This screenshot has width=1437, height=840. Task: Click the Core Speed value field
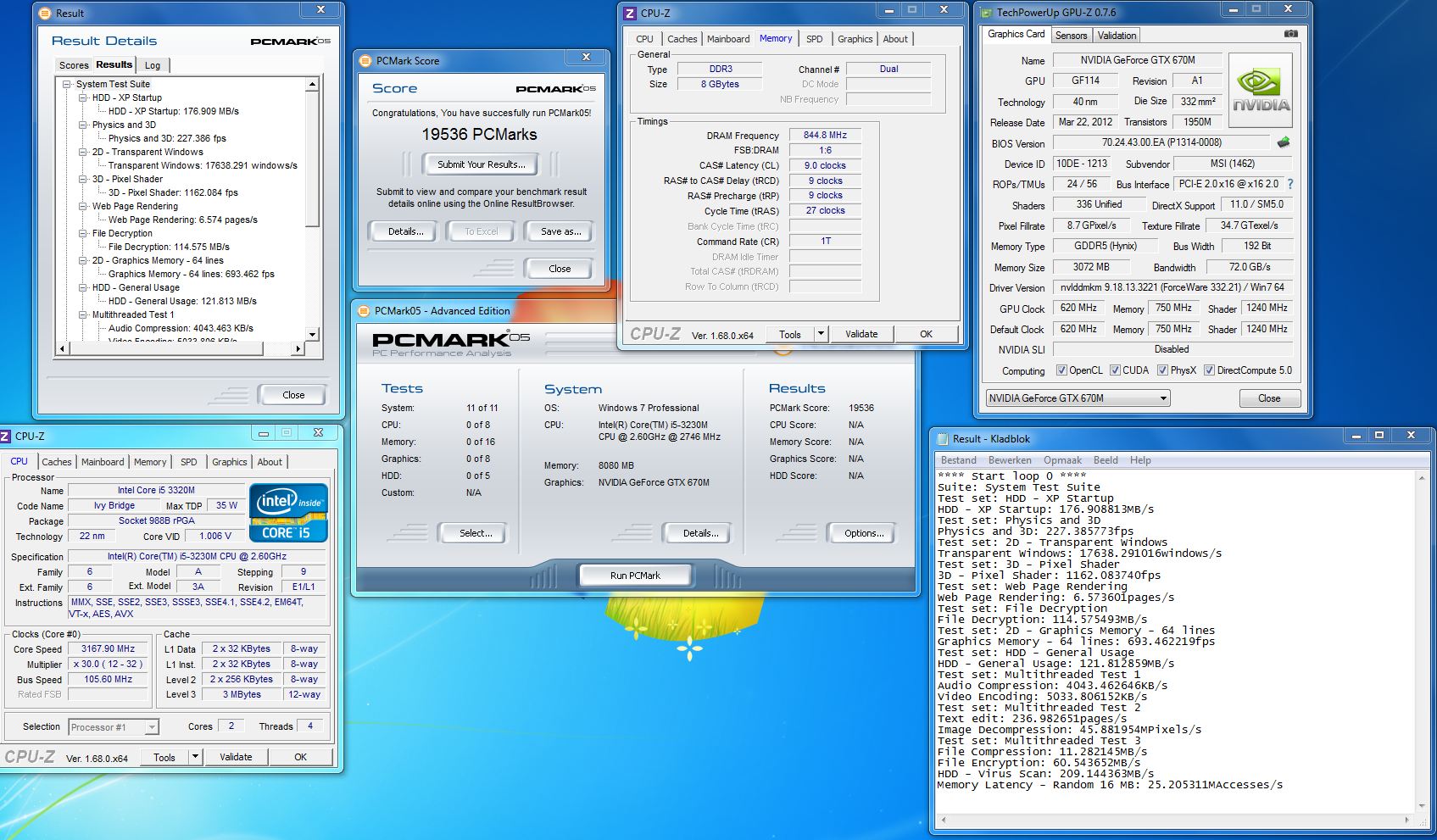[108, 649]
